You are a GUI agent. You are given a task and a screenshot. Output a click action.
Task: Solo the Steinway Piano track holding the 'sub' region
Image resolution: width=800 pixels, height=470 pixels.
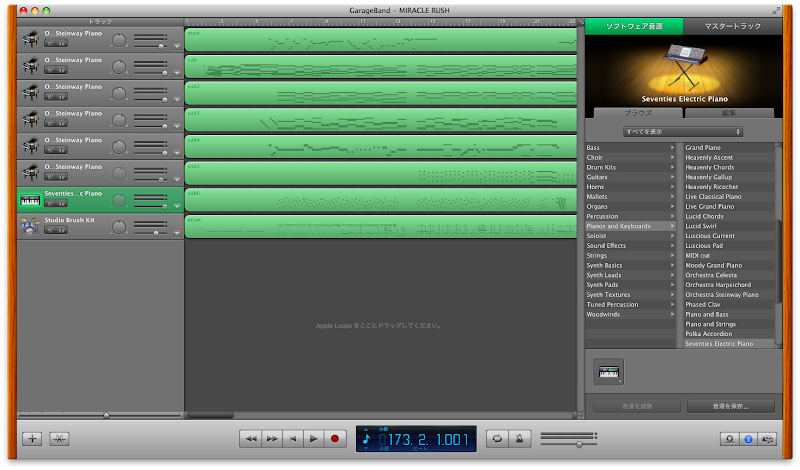point(62,70)
